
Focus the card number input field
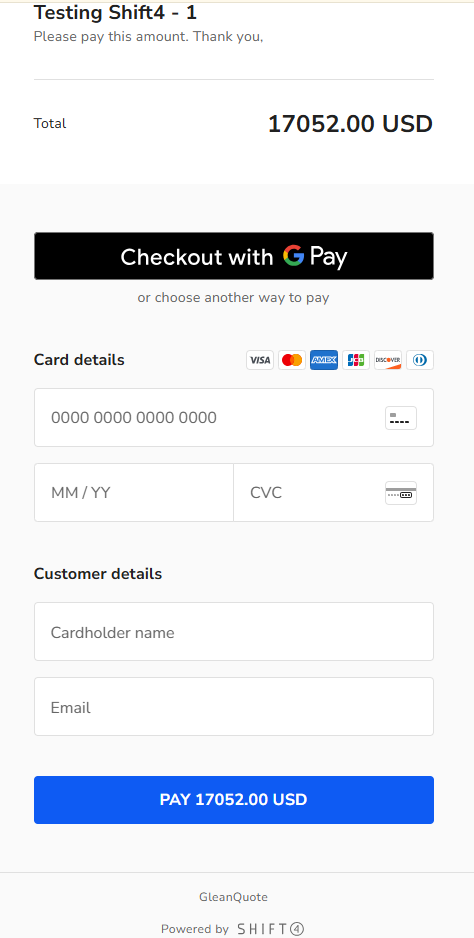tap(234, 418)
